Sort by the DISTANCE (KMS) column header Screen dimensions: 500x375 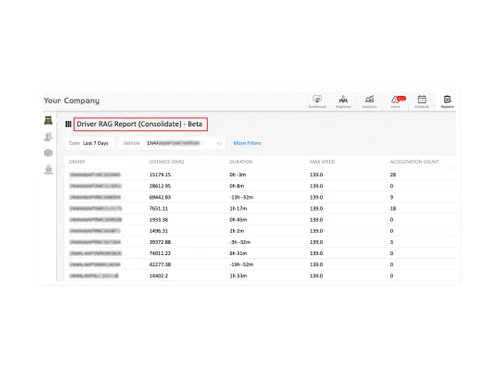coord(167,162)
